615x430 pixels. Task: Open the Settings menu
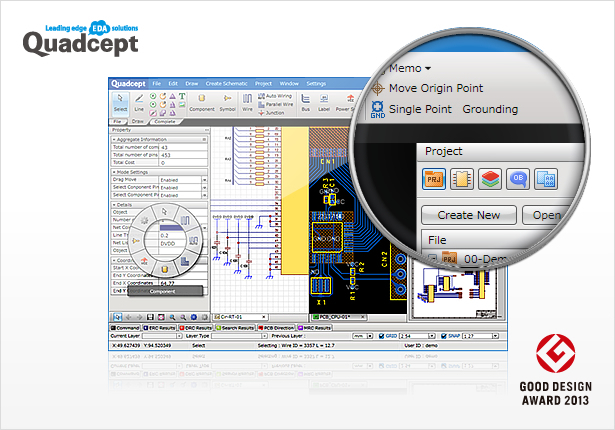pyautogui.click(x=316, y=84)
